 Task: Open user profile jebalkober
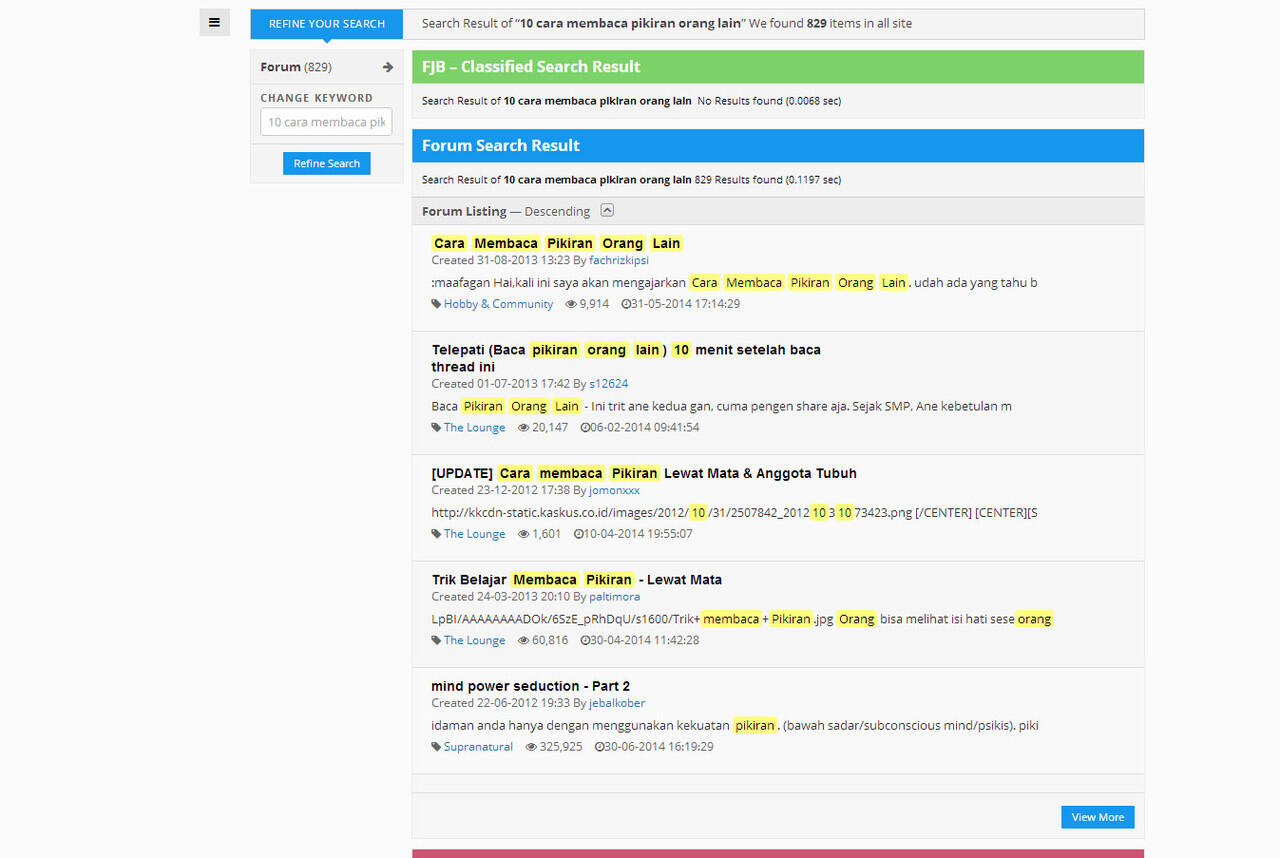click(x=617, y=703)
